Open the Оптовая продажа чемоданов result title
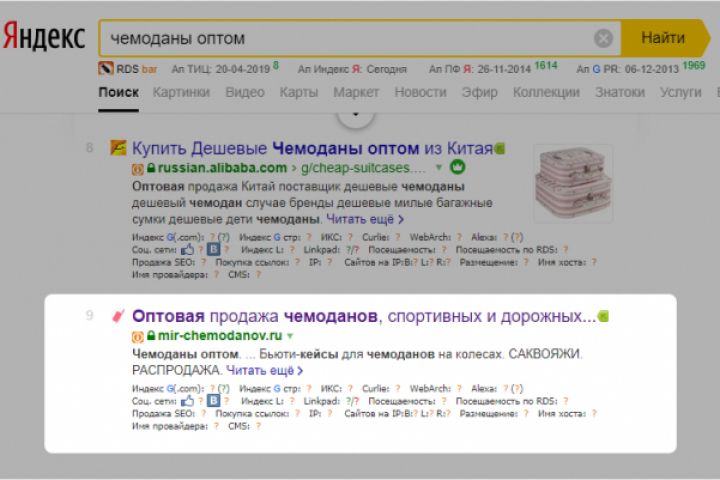This screenshot has width=720, height=480. [364, 316]
